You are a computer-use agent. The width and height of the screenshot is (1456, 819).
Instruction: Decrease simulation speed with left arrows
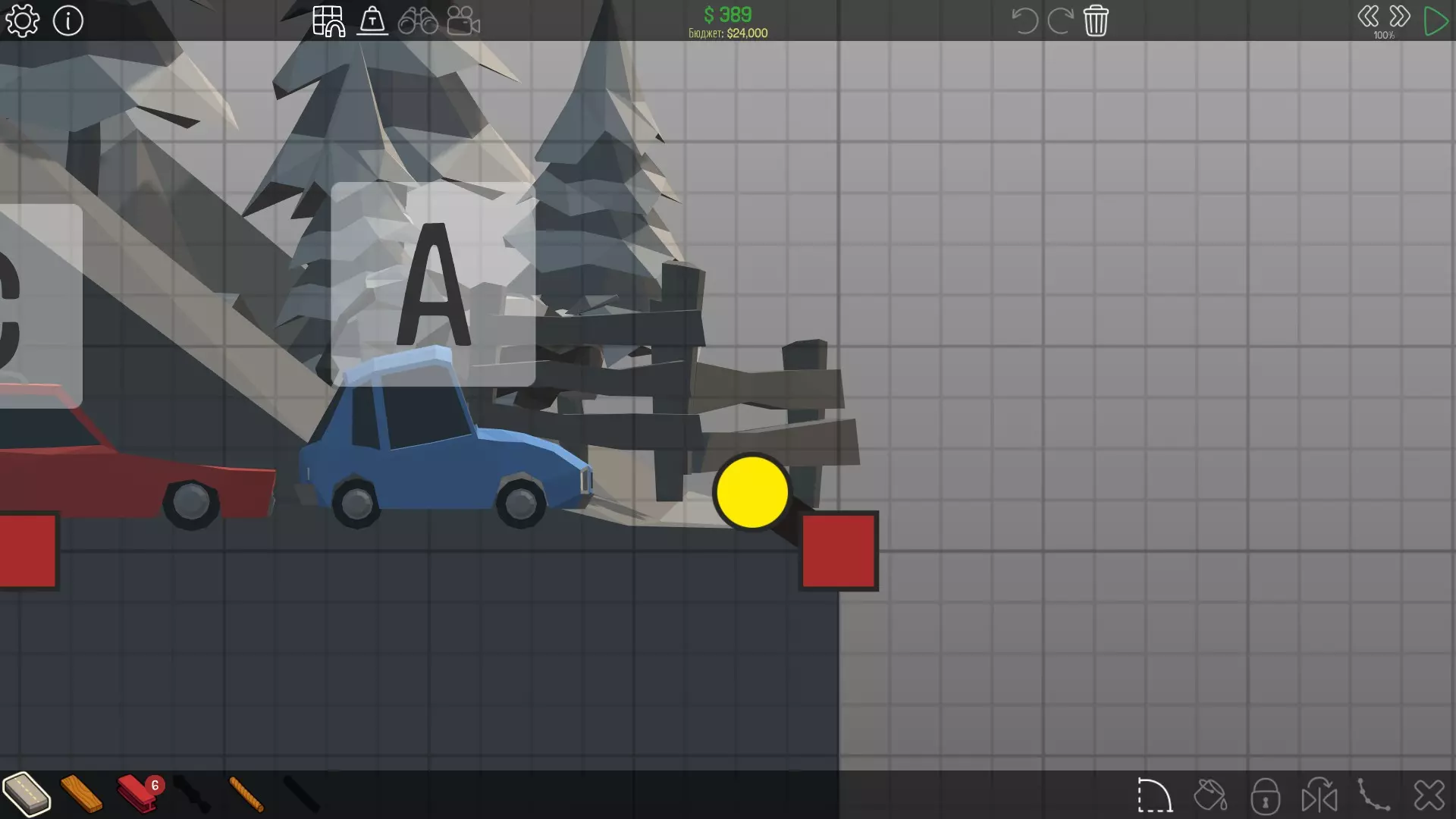click(1368, 17)
